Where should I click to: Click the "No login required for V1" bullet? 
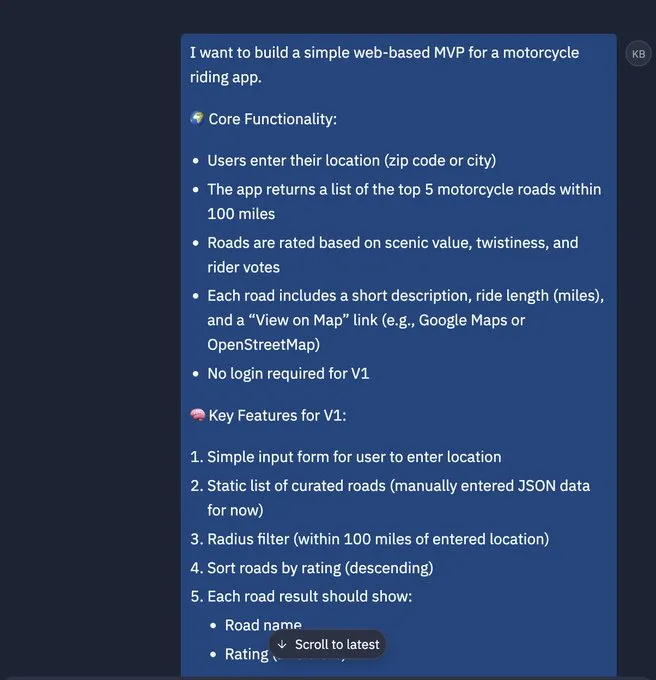(288, 373)
